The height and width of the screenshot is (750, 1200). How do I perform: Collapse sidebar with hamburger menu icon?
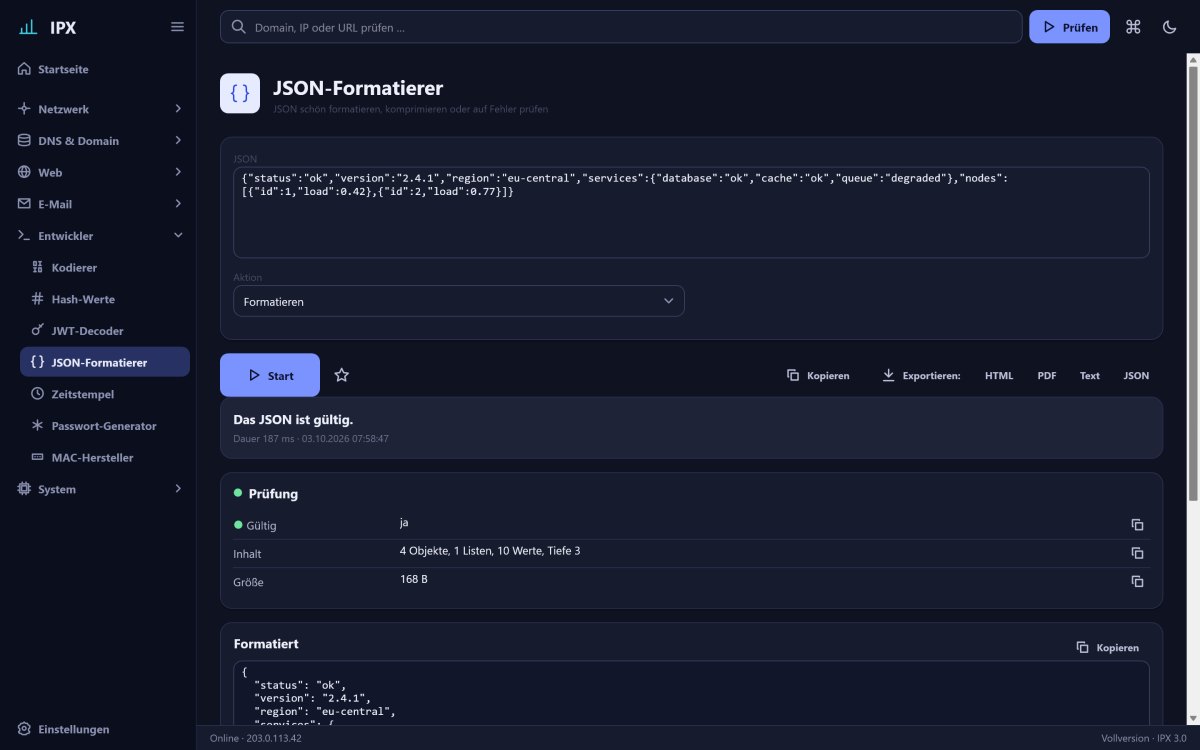177,27
